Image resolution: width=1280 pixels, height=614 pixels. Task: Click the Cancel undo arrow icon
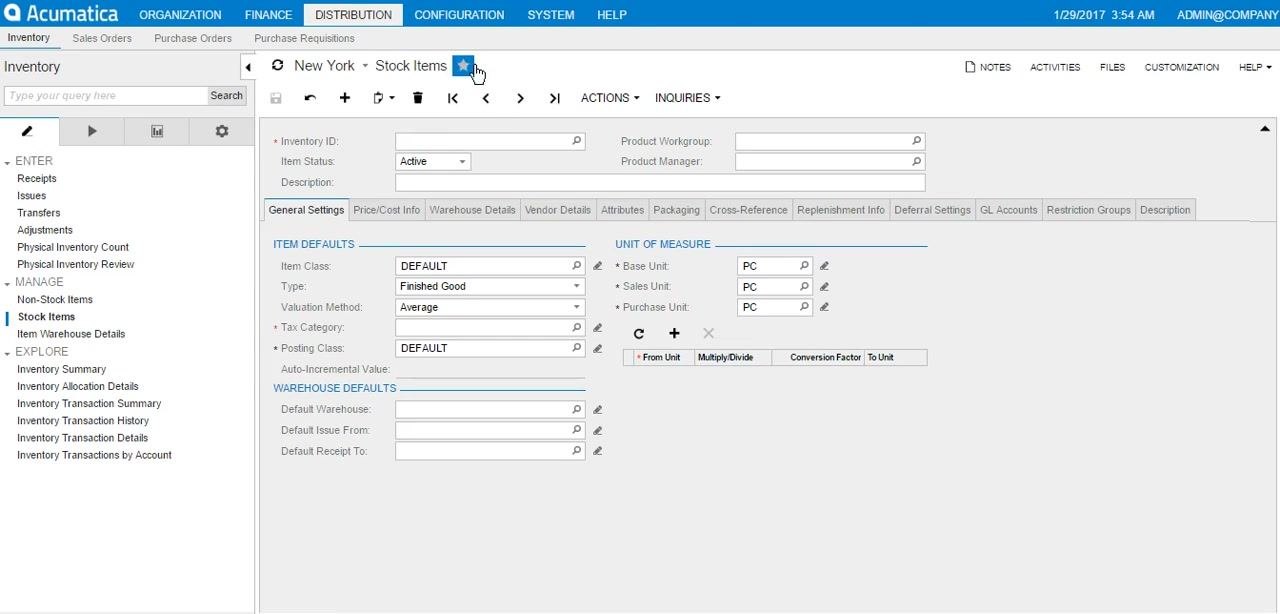point(310,98)
